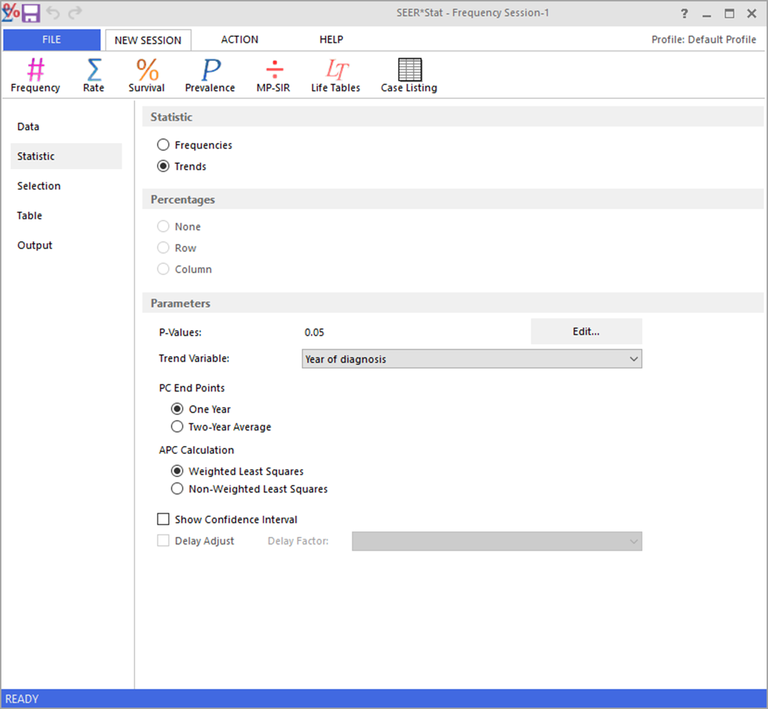Choose Two-Year Average end points
The height and width of the screenshot is (709, 768).
178,427
